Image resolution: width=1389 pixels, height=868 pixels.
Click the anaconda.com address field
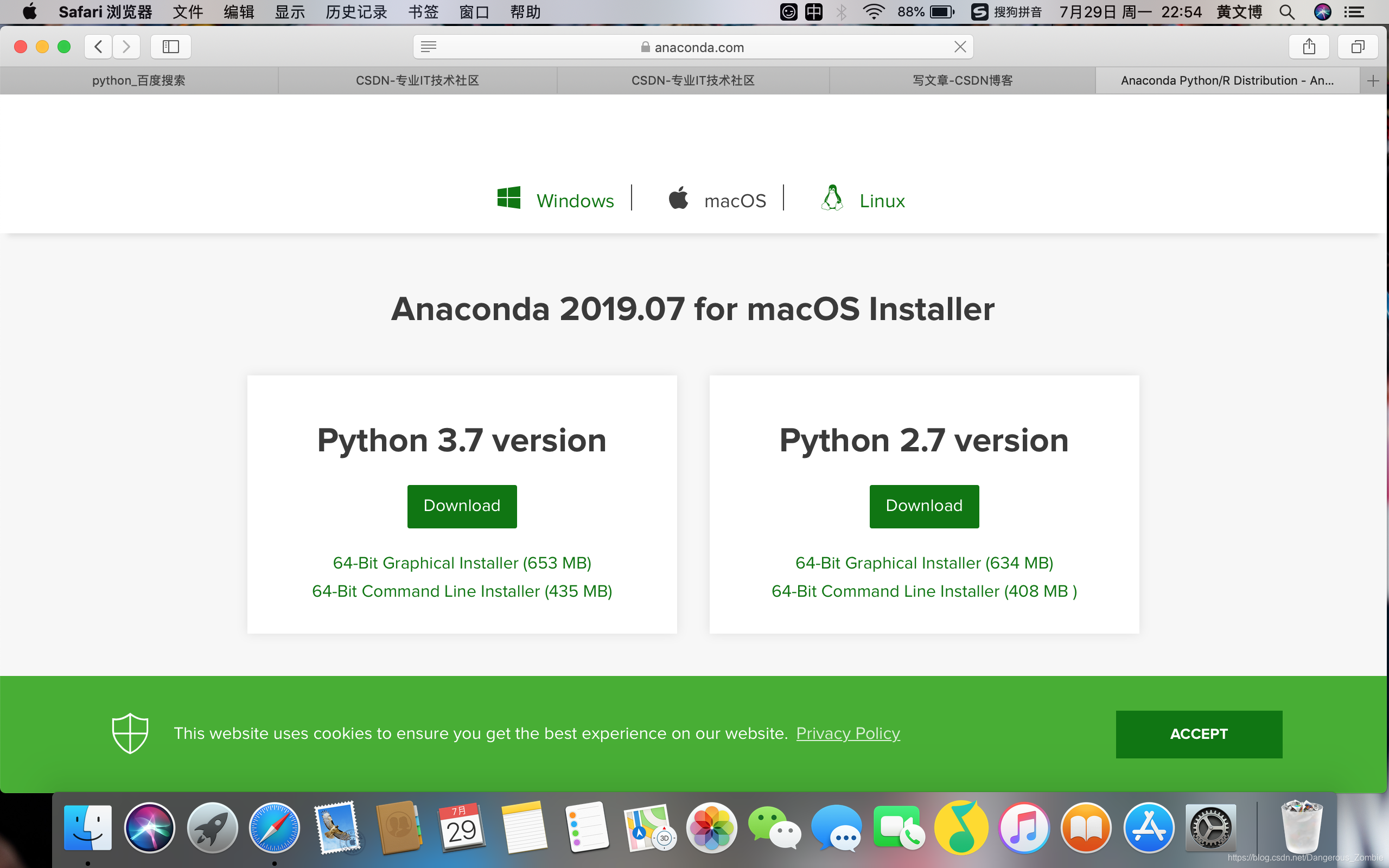coord(693,47)
